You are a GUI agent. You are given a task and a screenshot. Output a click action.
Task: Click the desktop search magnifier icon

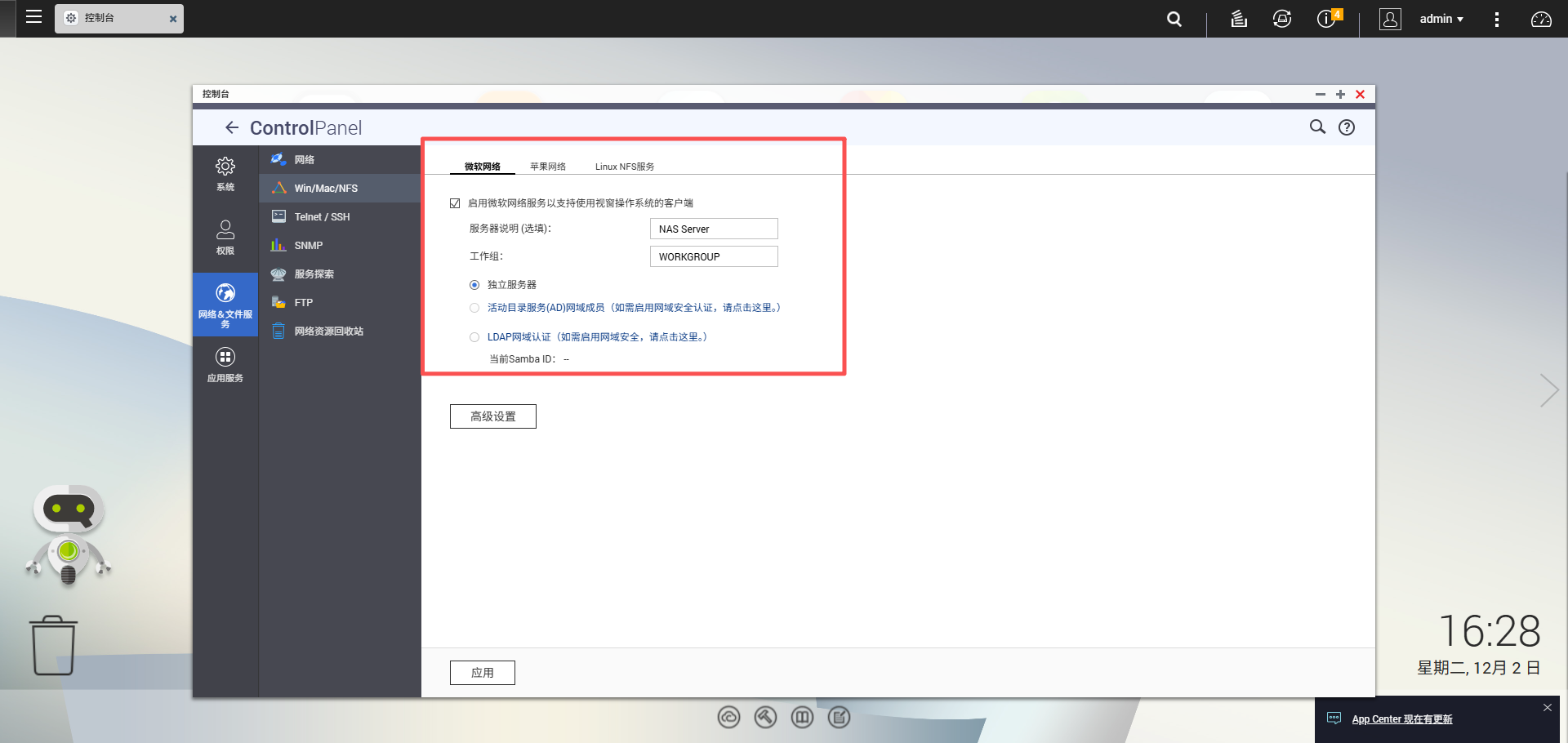1174,19
